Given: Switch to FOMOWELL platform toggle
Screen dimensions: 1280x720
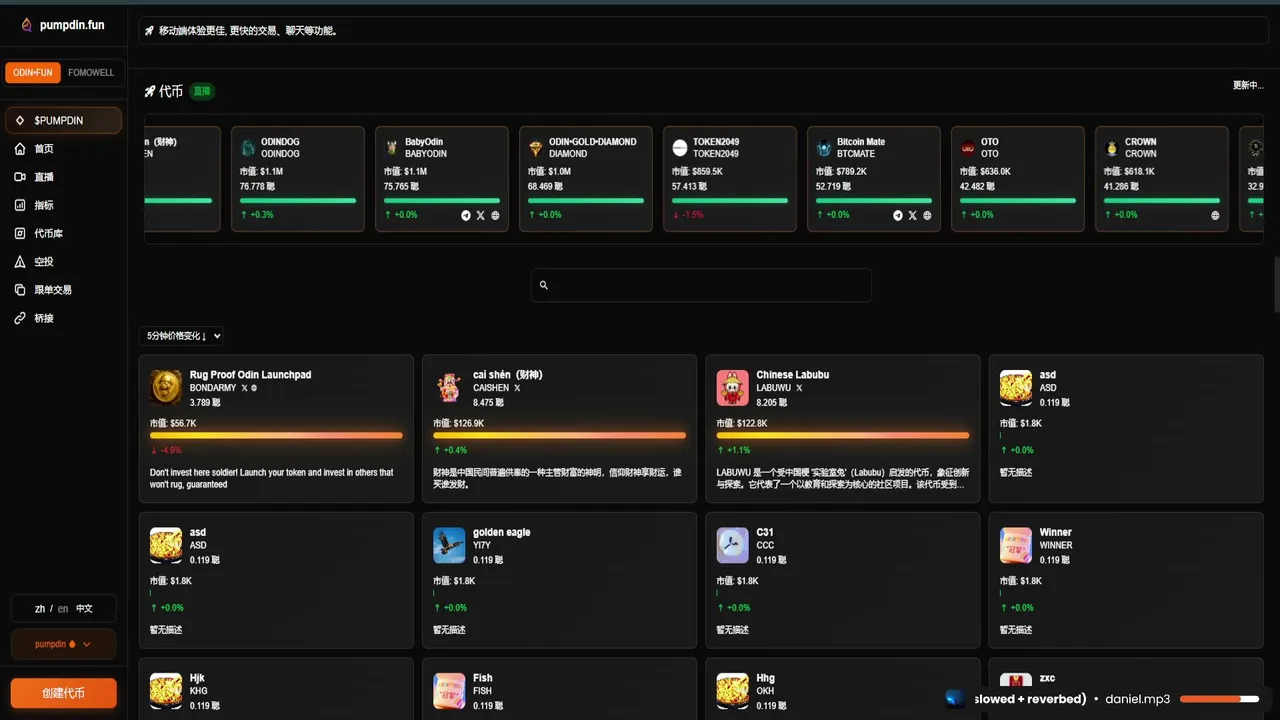Looking at the screenshot, I should pos(91,73).
